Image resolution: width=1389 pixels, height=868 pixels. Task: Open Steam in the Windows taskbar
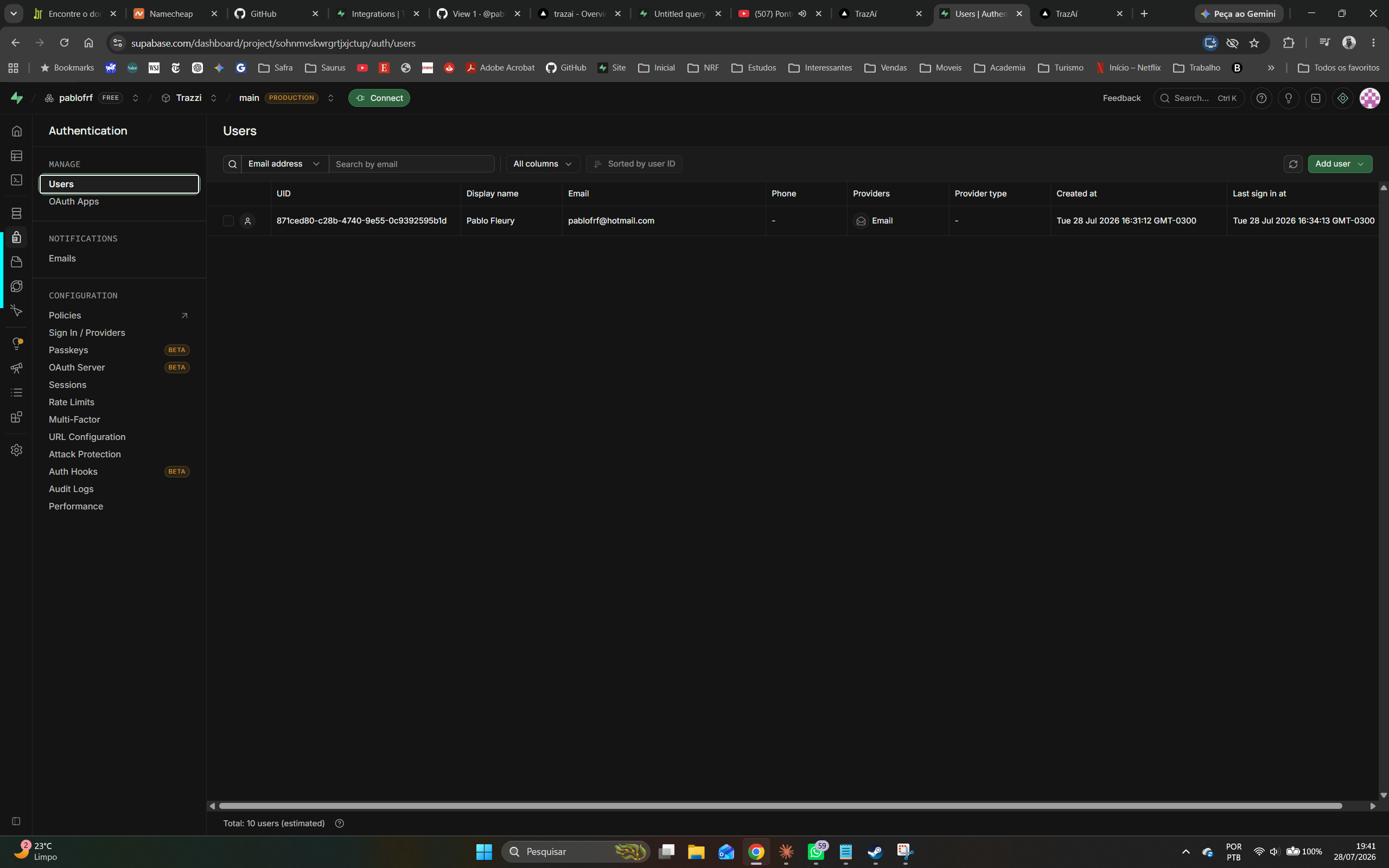coord(875,852)
